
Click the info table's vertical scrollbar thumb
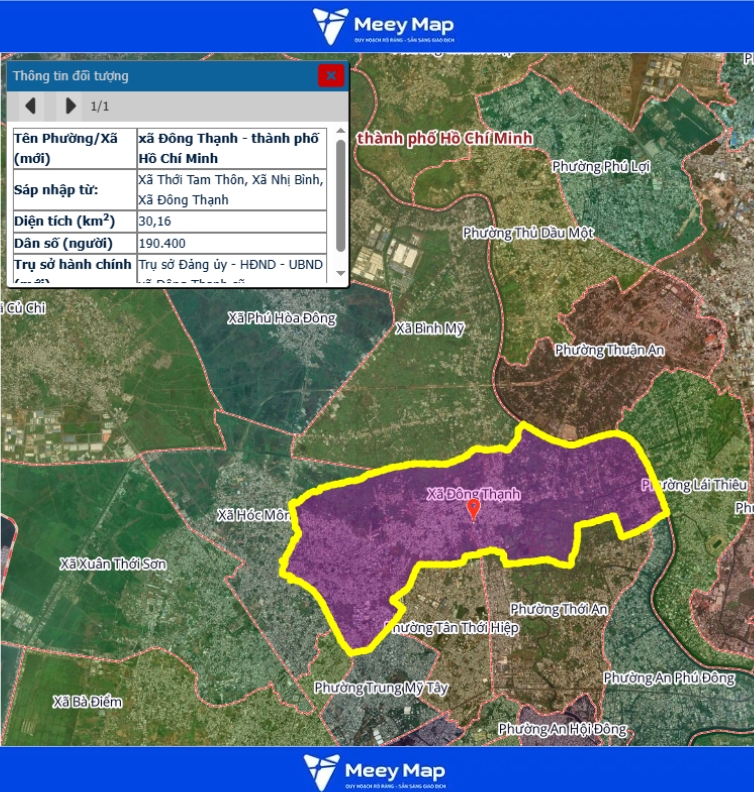[x=341, y=195]
